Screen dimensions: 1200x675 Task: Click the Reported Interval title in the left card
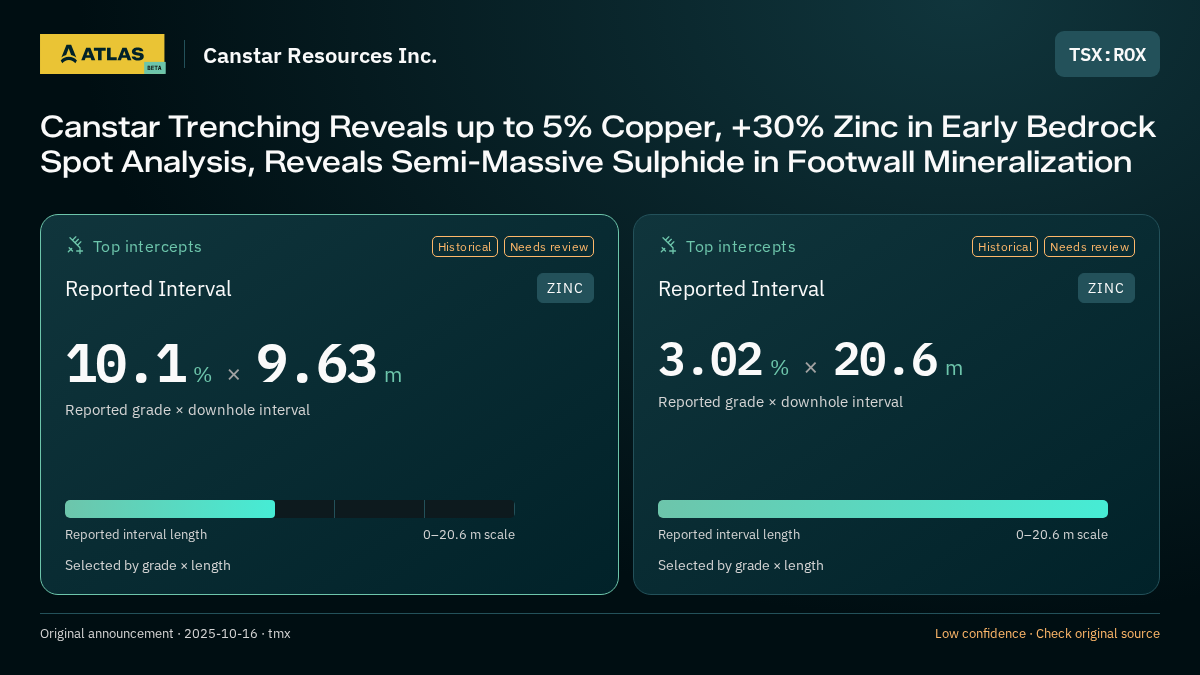click(x=148, y=289)
